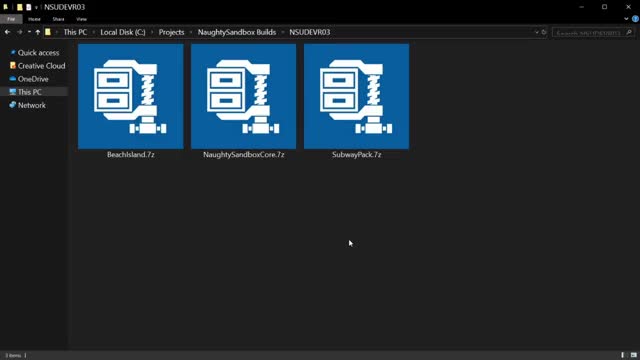640x360 pixels.
Task: Select the NaughtySandboxCore.7z archive icon
Action: [244, 96]
